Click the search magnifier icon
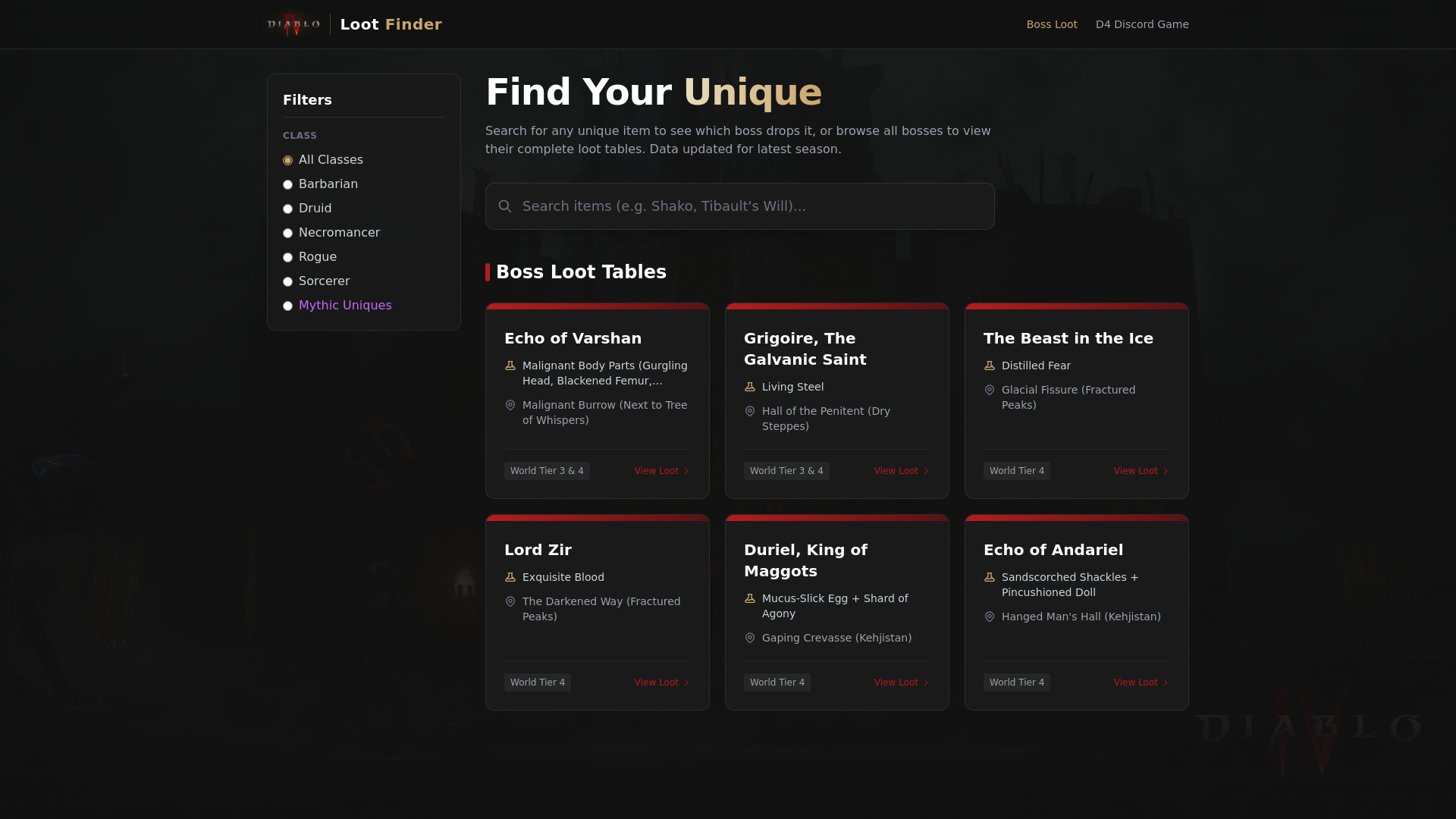 505,206
